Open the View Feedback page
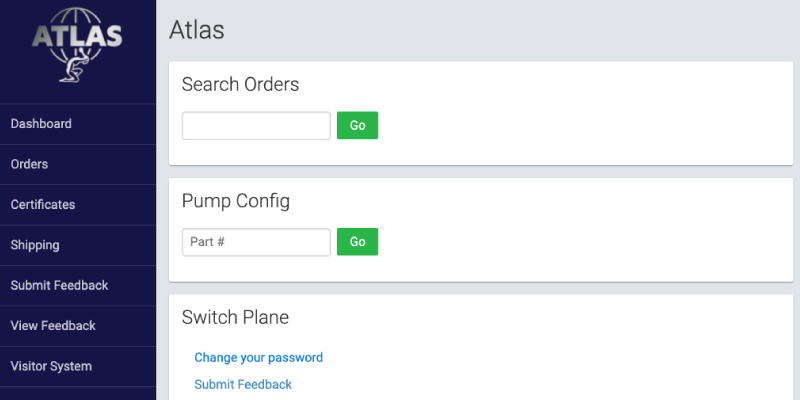This screenshot has height=400, width=800. point(78,326)
